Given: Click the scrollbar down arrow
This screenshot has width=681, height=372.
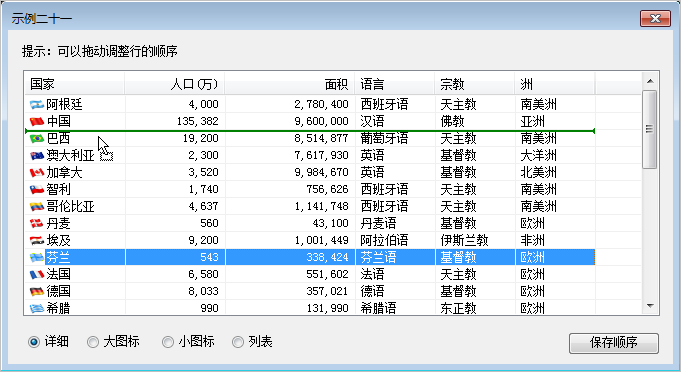Looking at the screenshot, I should point(650,306).
